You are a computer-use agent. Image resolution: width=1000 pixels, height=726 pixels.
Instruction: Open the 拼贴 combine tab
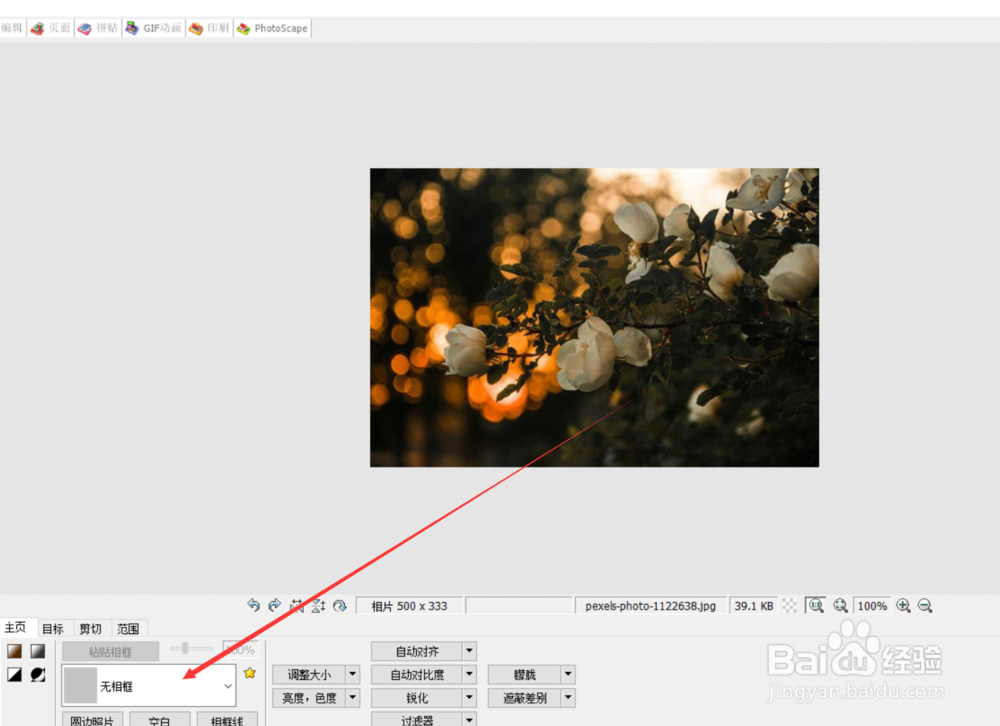(98, 28)
